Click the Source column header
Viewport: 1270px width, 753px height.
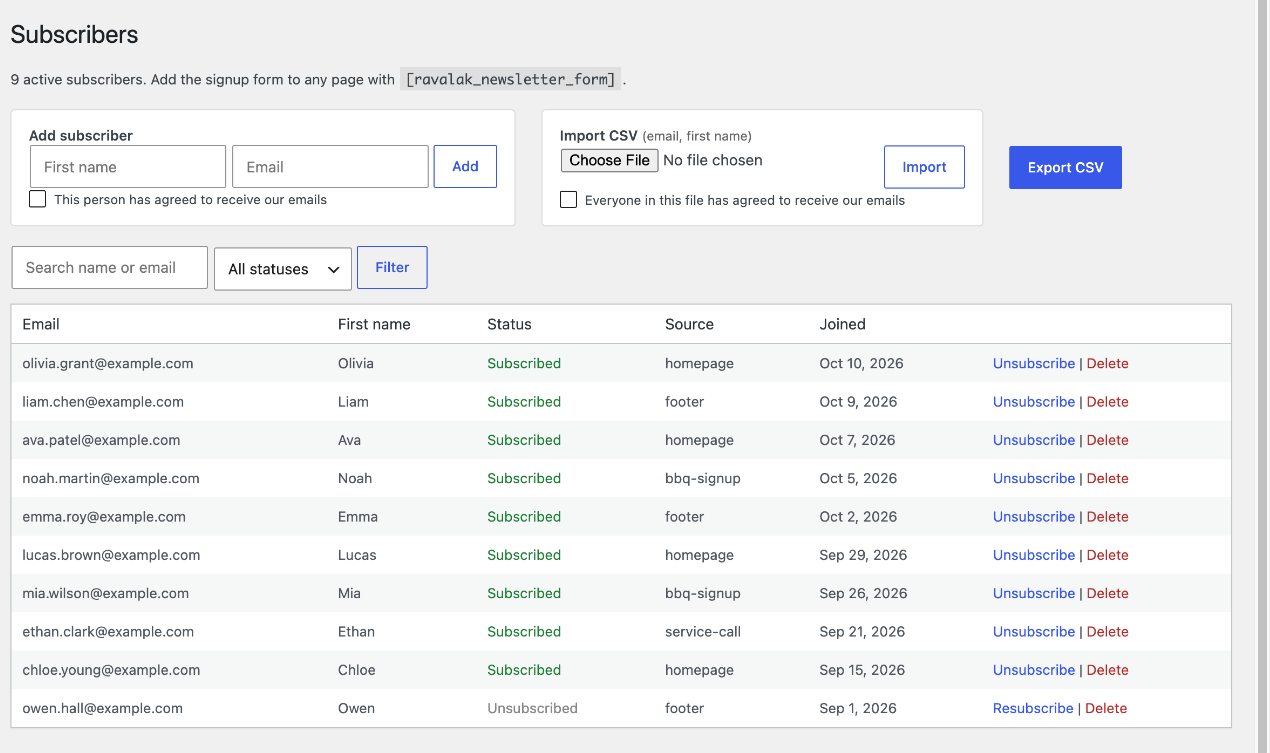689,324
